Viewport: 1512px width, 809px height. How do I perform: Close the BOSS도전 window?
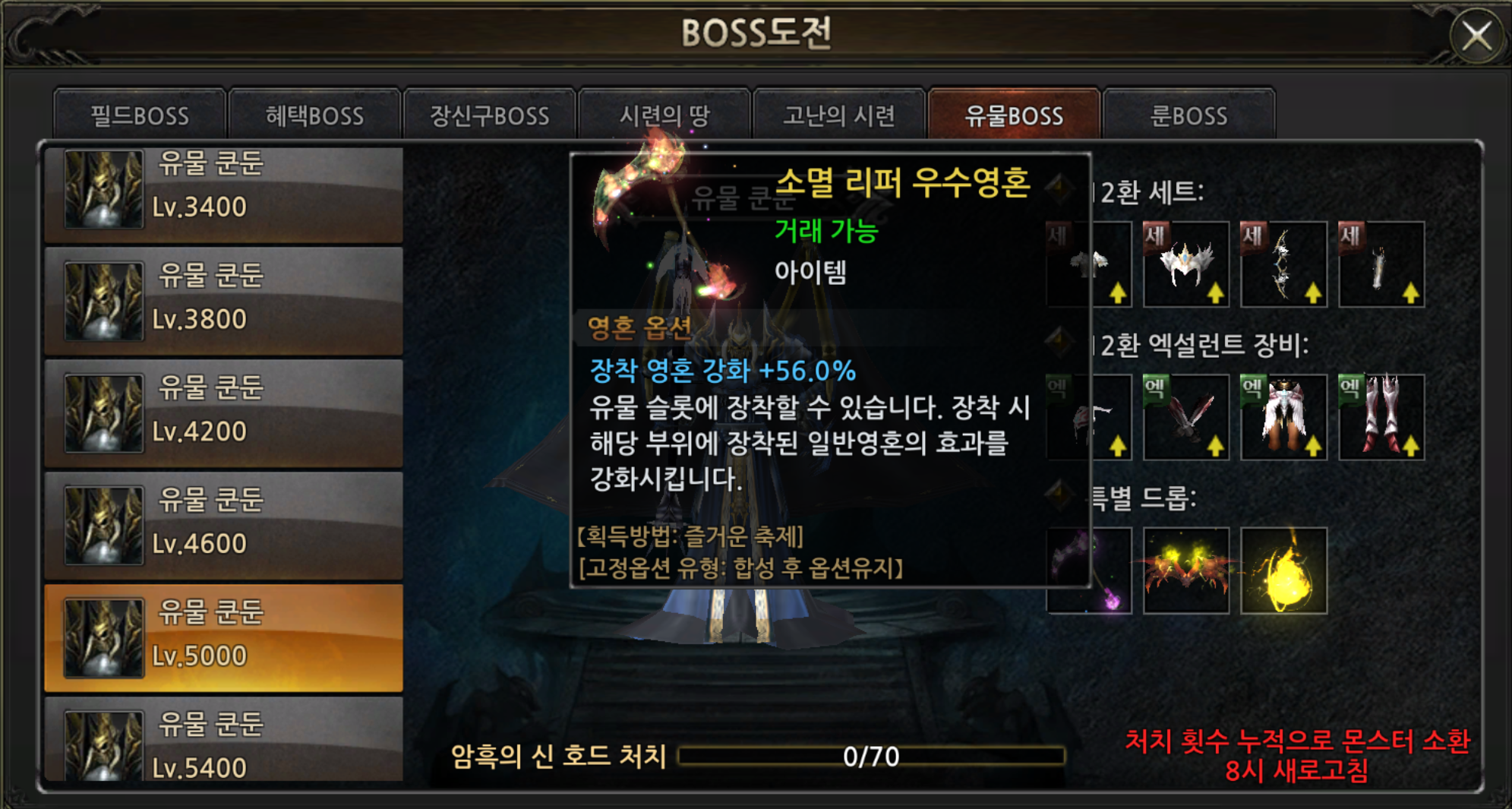pos(1476,35)
